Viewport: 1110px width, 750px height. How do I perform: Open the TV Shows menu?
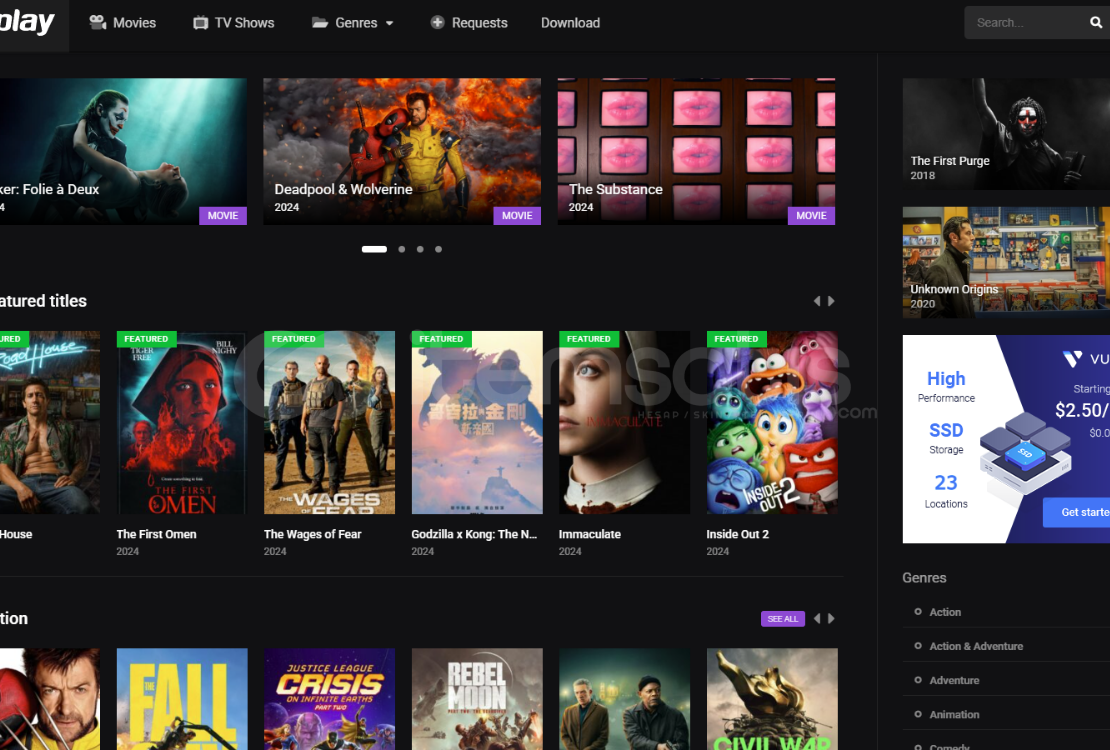tap(234, 23)
